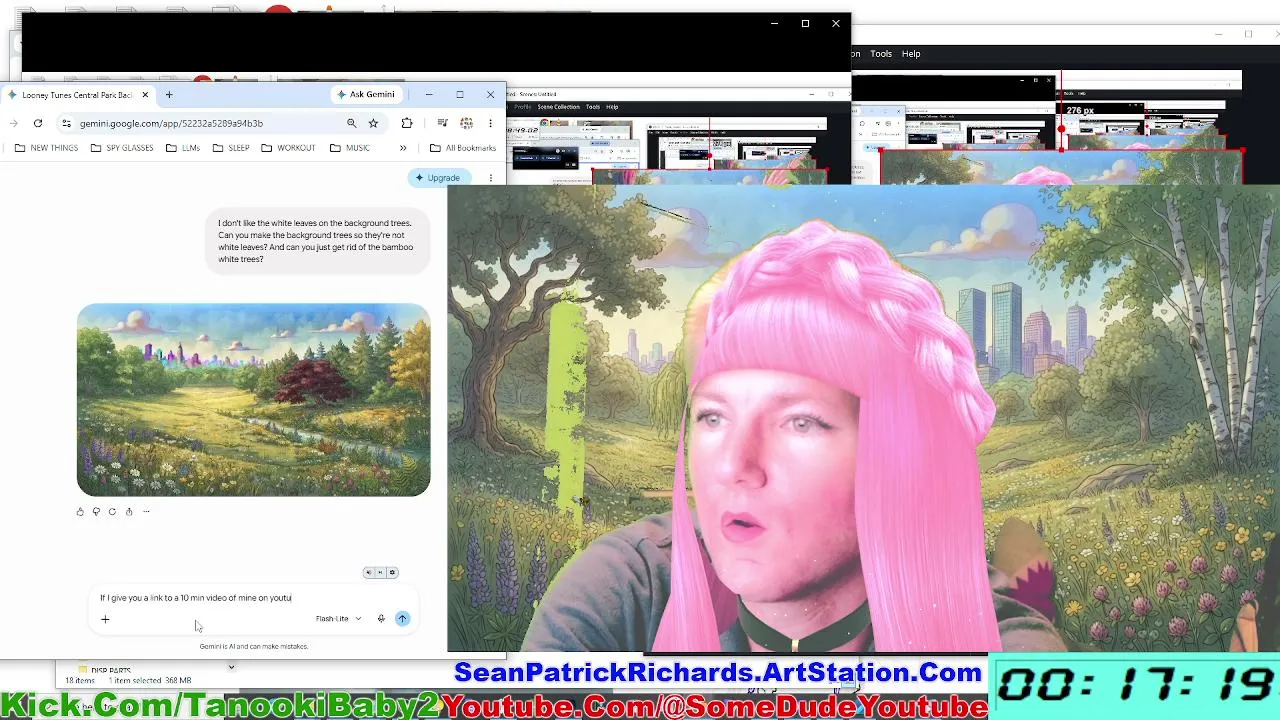Regenerate the Gemini response
1280x720 pixels.
coord(112,512)
